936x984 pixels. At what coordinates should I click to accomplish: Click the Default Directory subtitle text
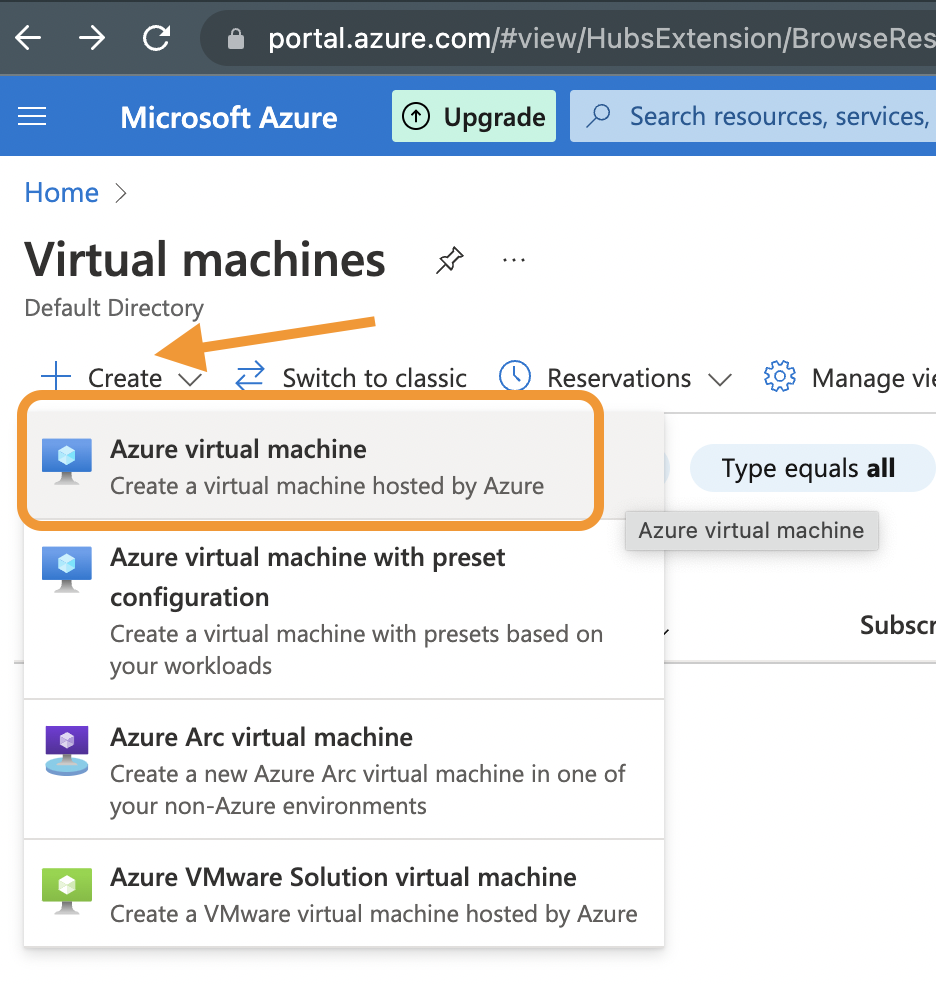(114, 308)
